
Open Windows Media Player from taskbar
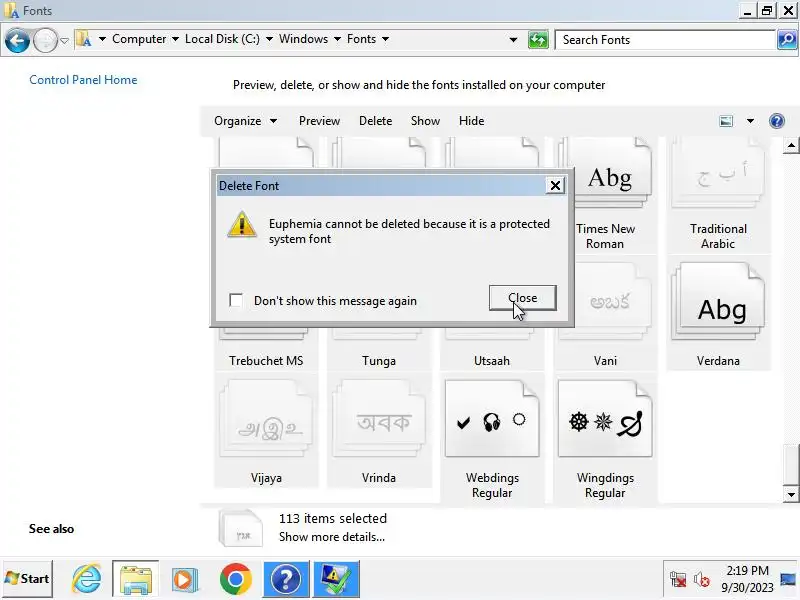[x=185, y=580]
